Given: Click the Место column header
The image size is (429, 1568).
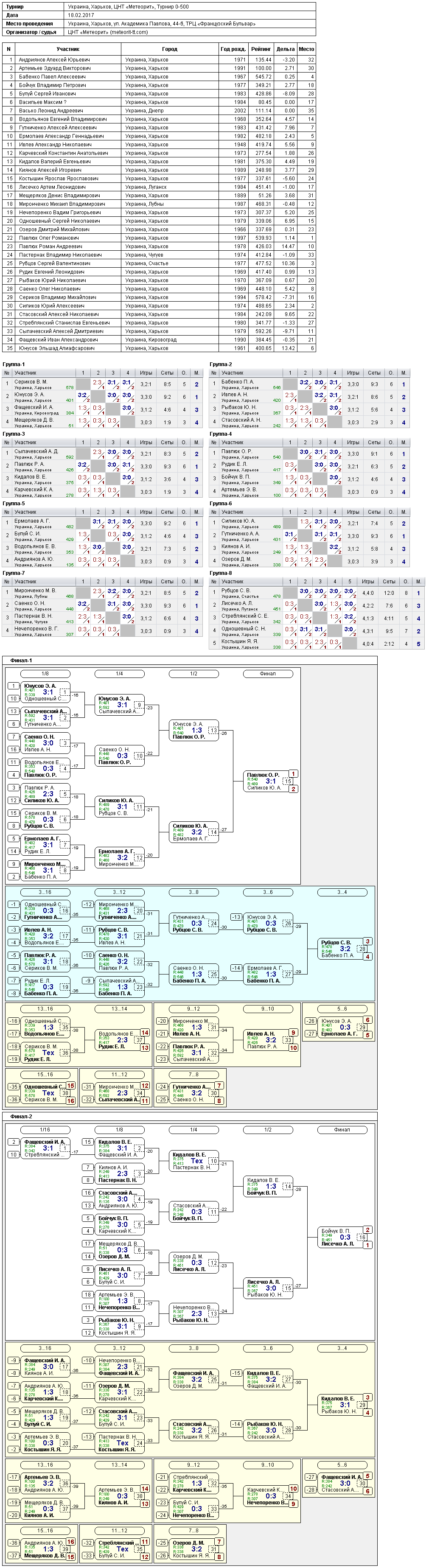Looking at the screenshot, I should 307,49.
